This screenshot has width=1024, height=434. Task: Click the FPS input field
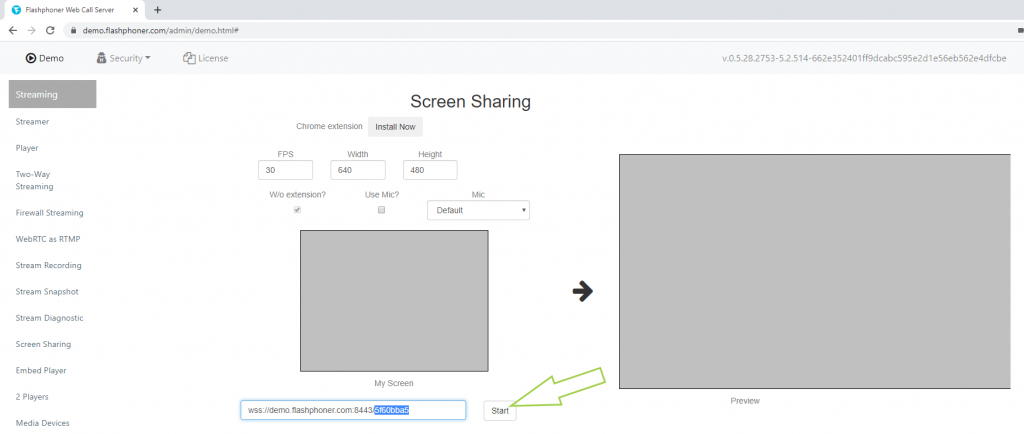[x=285, y=170]
